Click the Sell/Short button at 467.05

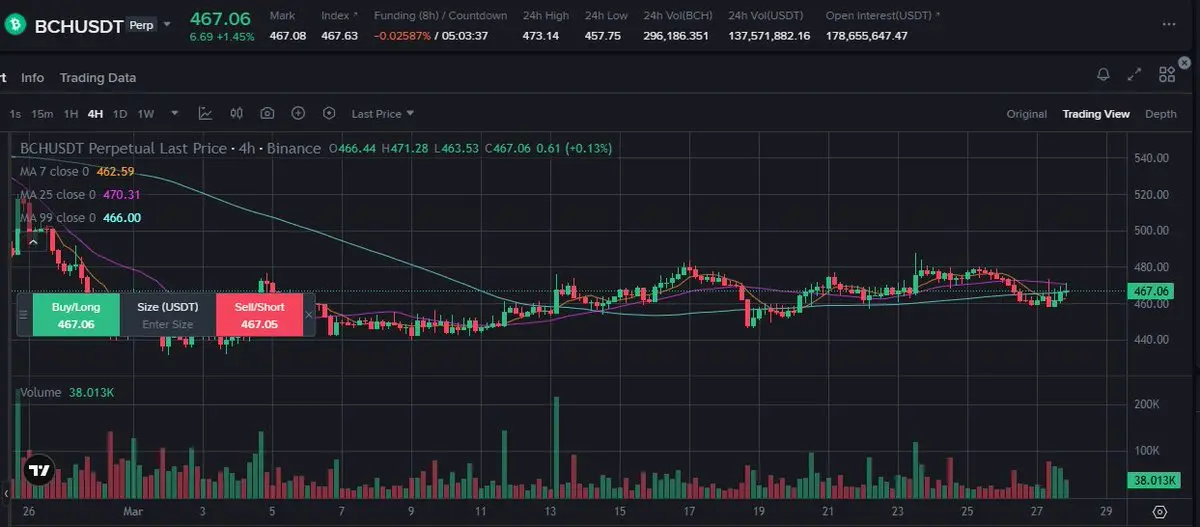pos(259,315)
